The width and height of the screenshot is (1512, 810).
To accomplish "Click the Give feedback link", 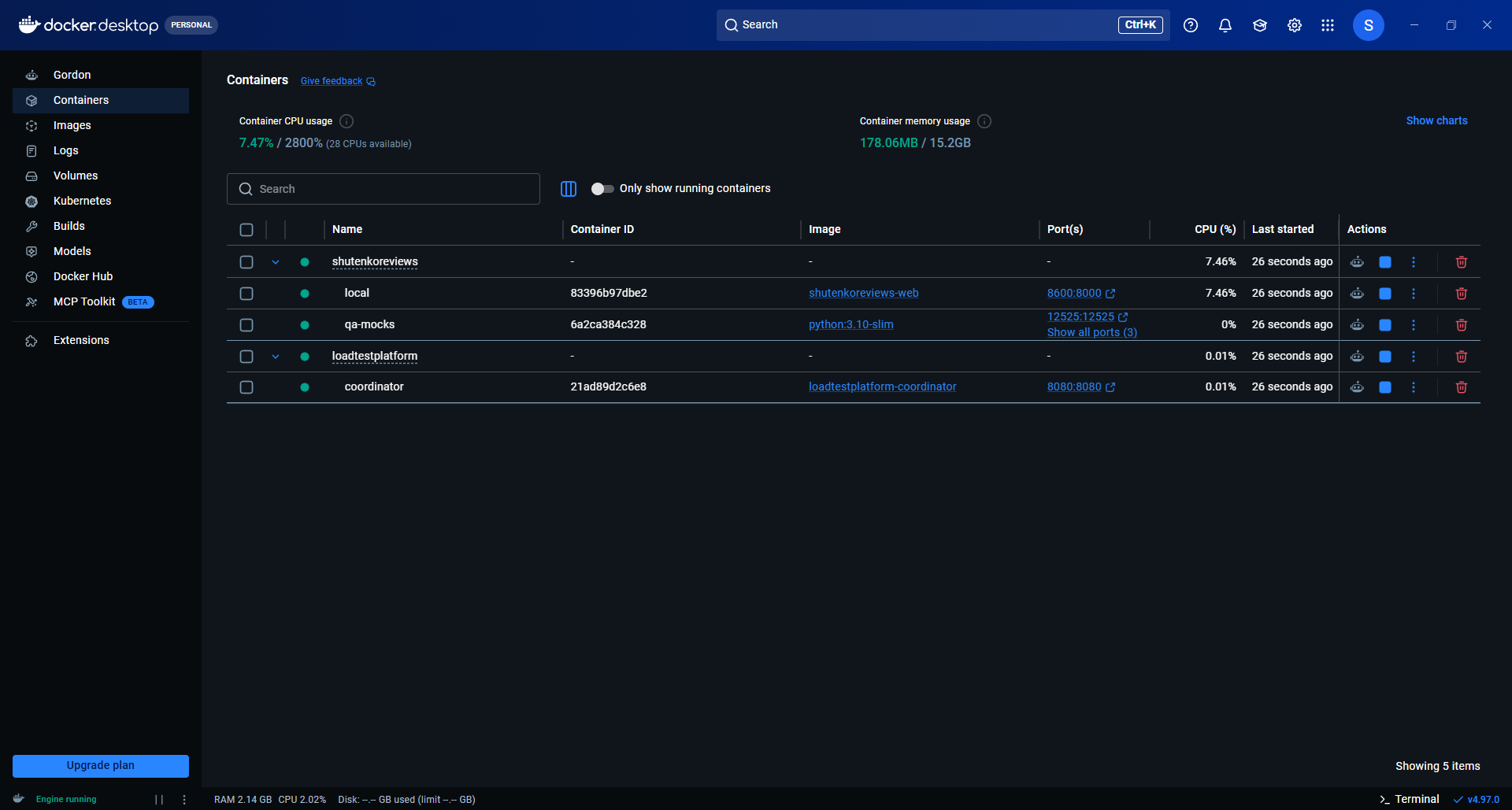I will tap(338, 81).
